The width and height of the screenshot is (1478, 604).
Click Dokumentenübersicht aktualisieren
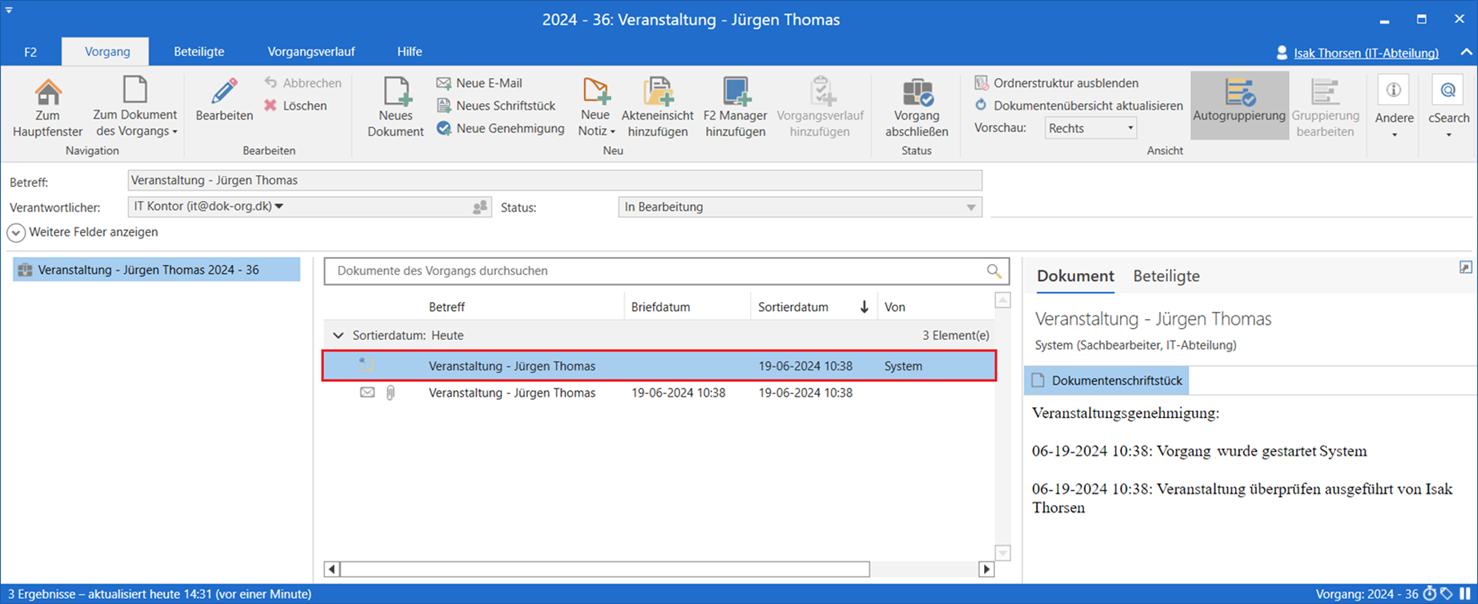[1078, 105]
